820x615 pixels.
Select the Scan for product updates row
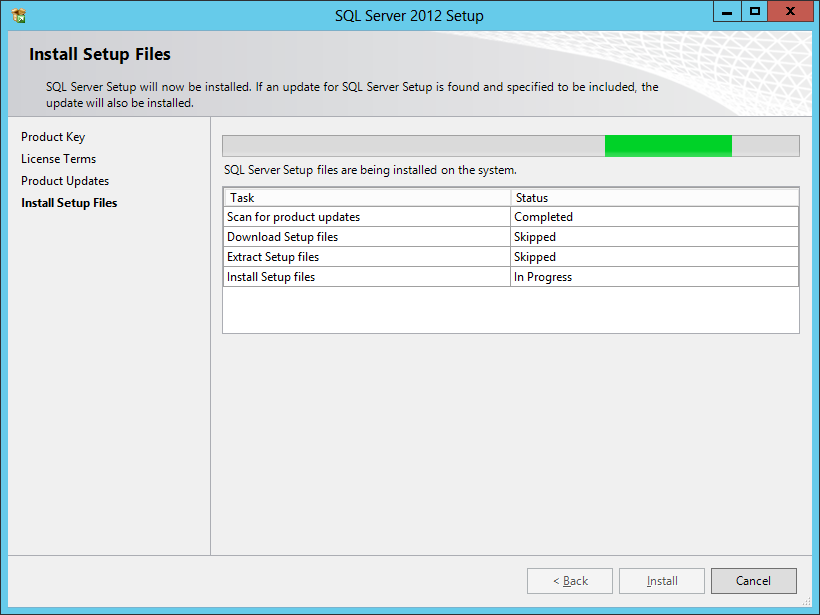(293, 217)
